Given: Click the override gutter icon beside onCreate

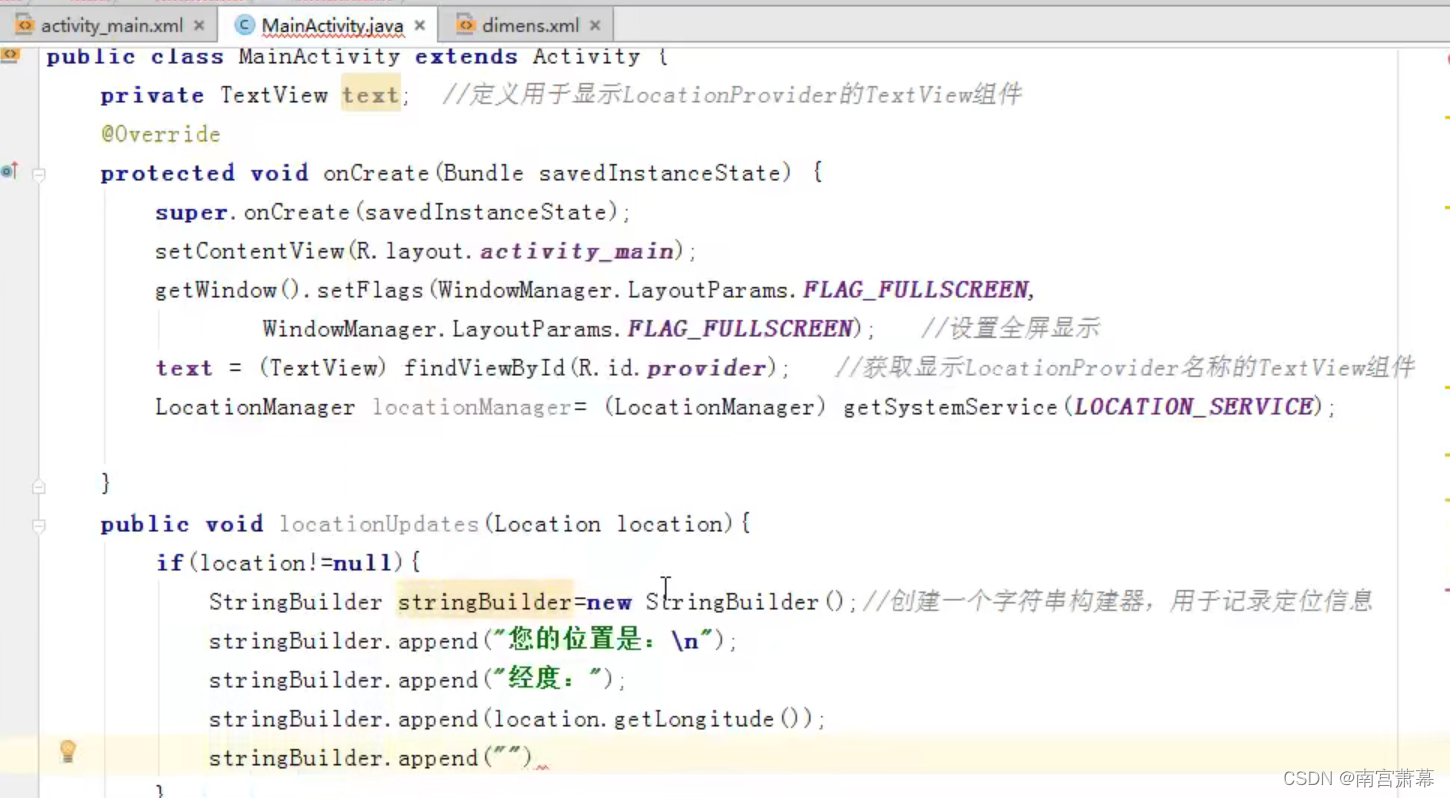Looking at the screenshot, I should pos(9,172).
